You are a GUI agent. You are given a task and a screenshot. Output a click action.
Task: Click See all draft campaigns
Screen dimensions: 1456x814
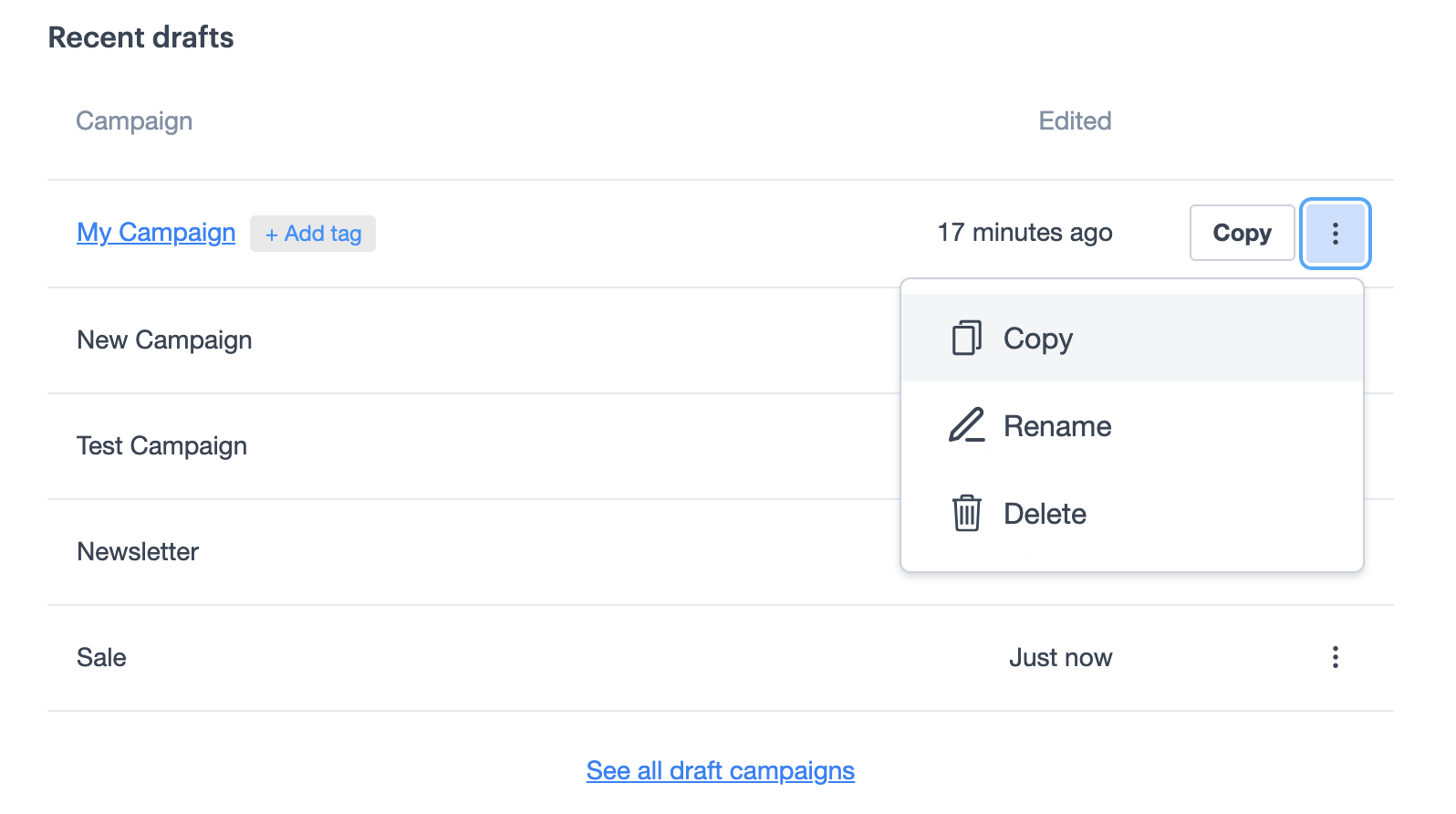pos(720,770)
